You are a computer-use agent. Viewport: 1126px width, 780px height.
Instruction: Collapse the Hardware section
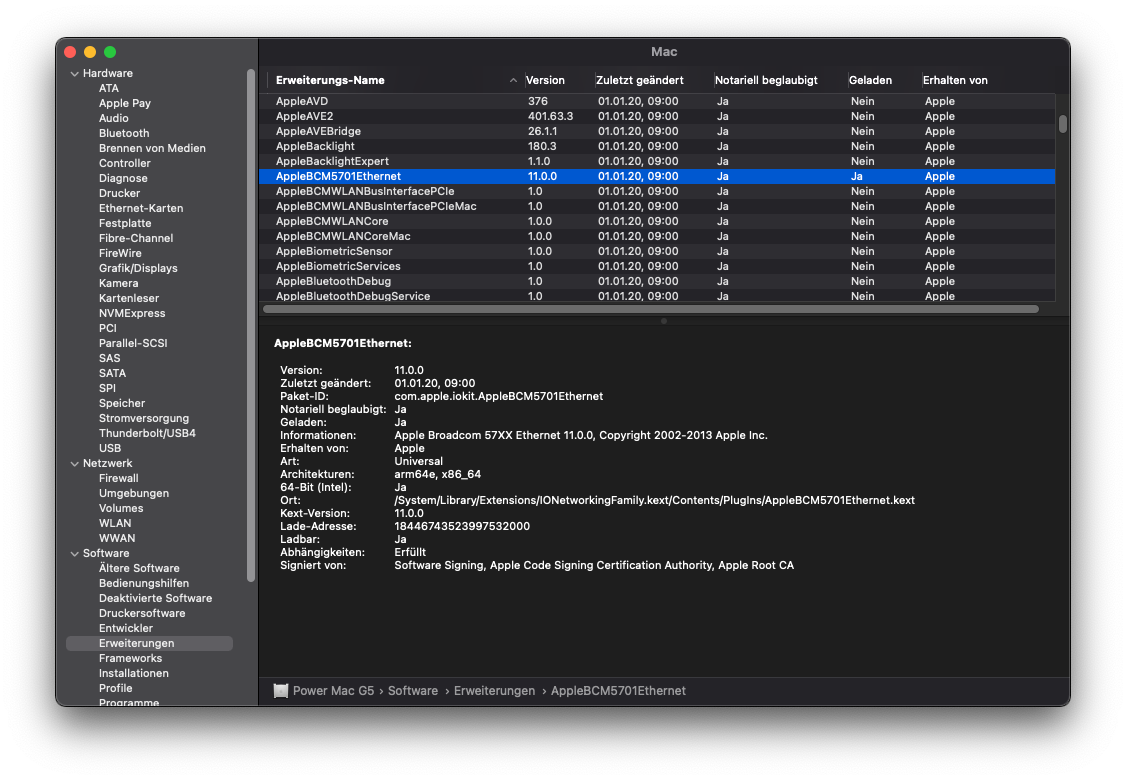[x=74, y=74]
